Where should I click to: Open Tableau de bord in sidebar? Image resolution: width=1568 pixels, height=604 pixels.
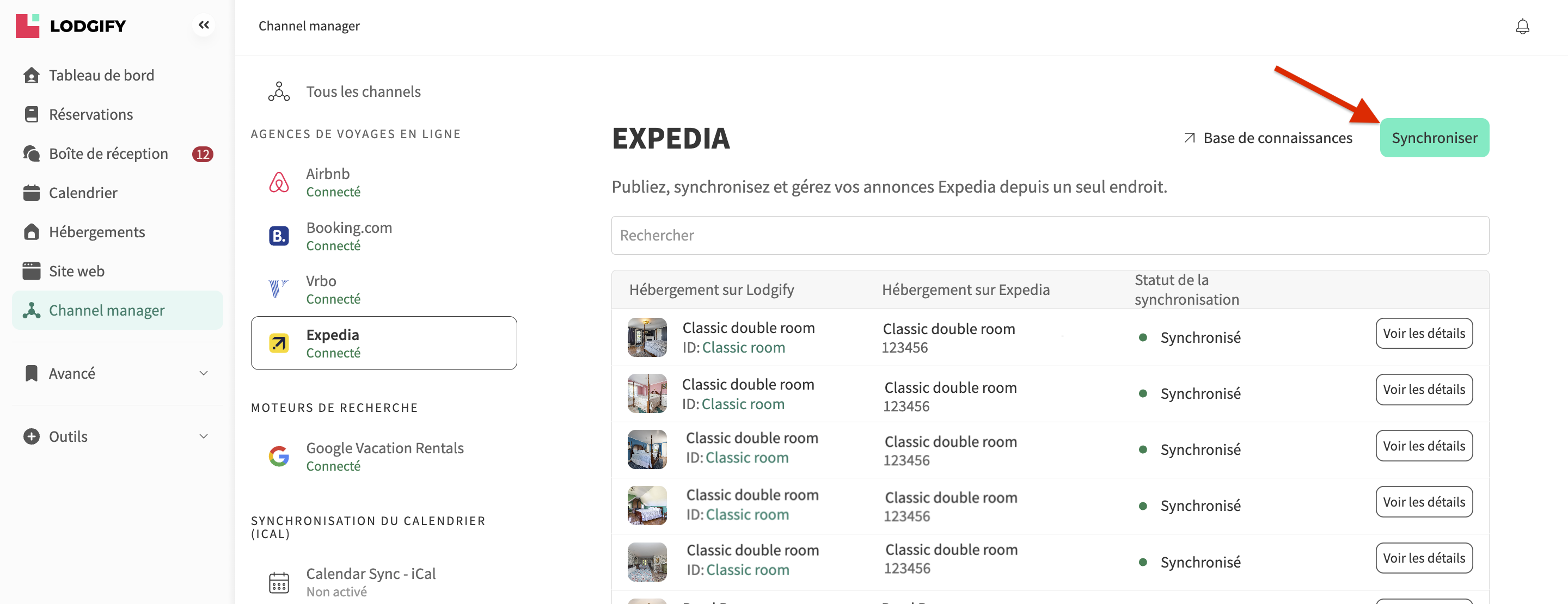point(101,76)
